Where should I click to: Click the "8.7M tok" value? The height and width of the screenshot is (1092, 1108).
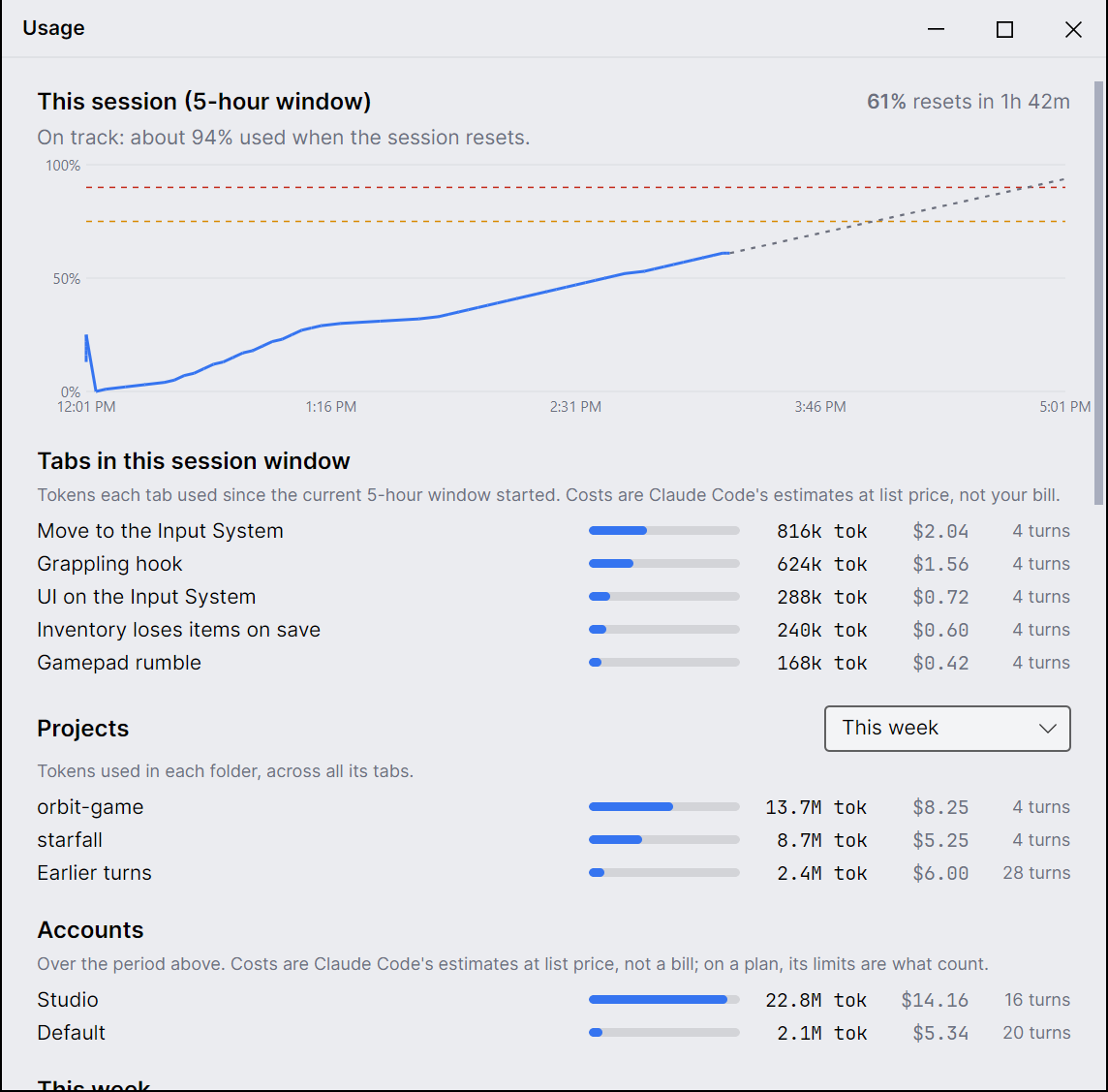click(822, 840)
